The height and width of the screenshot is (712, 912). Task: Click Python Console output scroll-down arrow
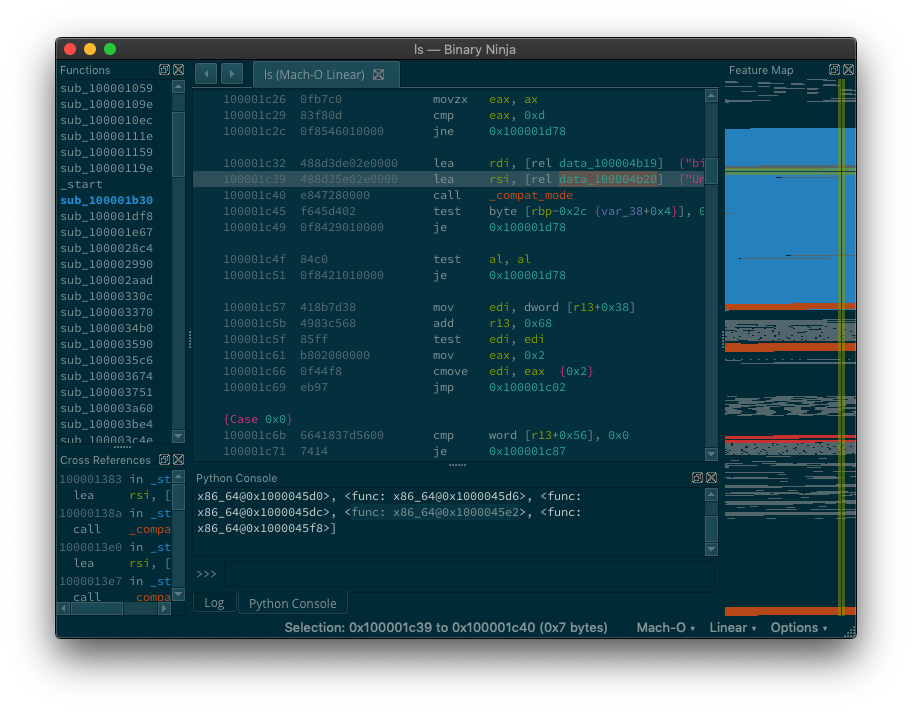(x=711, y=549)
